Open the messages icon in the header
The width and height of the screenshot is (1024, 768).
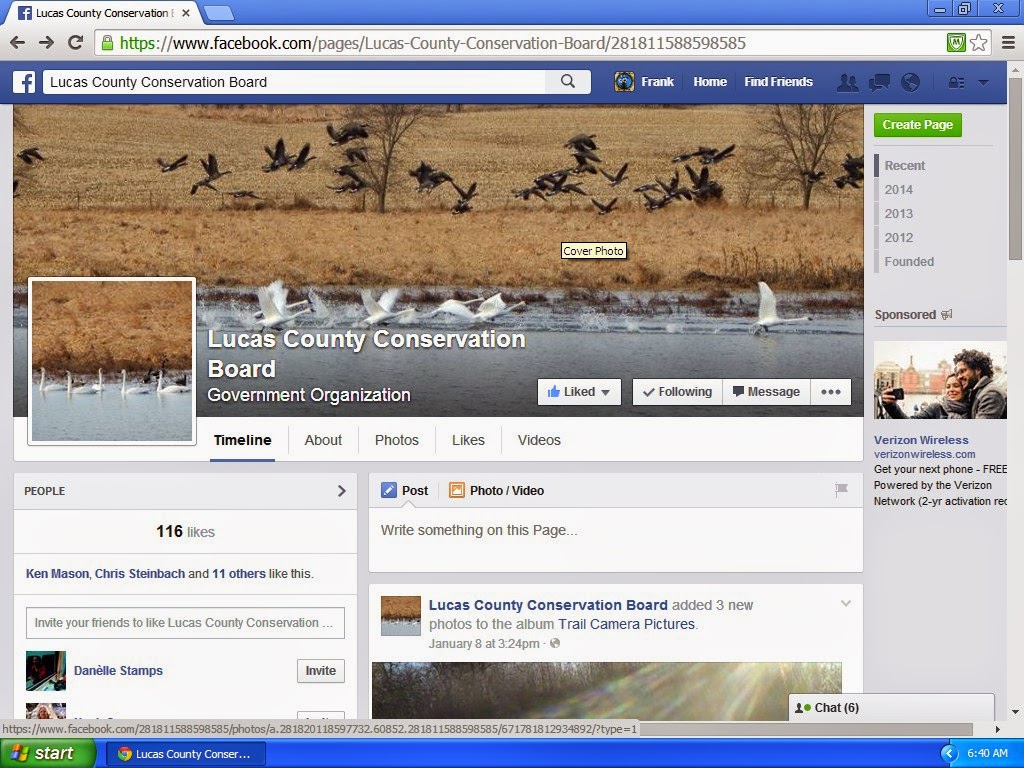tap(879, 82)
